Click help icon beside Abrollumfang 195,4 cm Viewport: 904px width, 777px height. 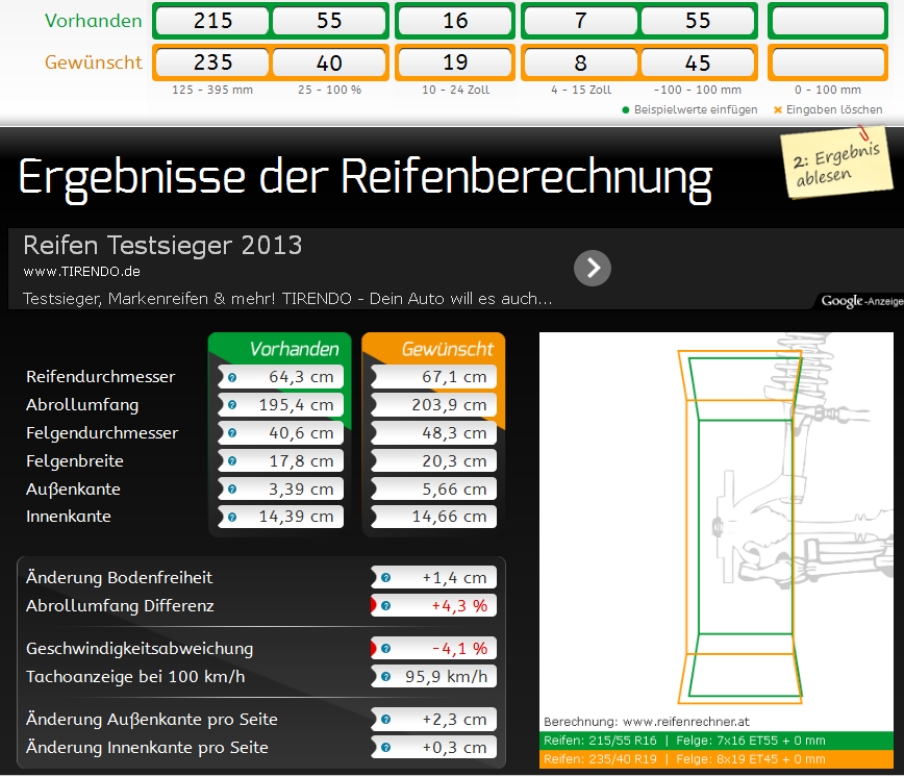[x=232, y=405]
